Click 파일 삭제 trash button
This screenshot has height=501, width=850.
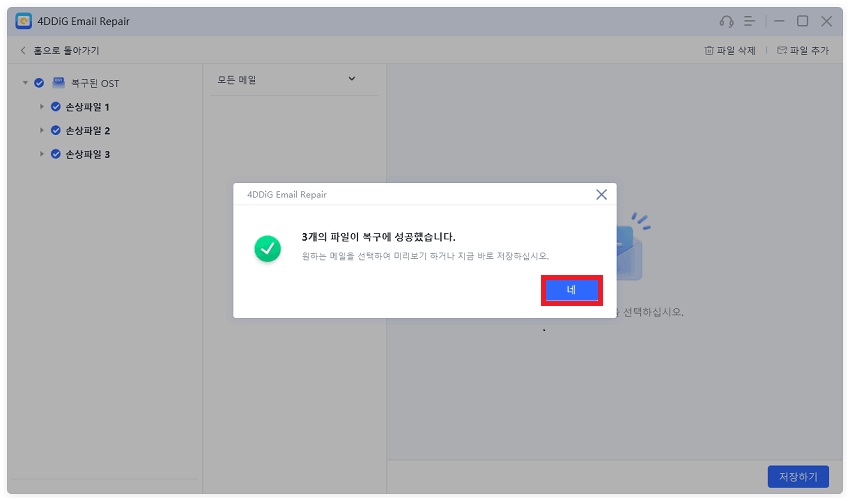point(730,50)
